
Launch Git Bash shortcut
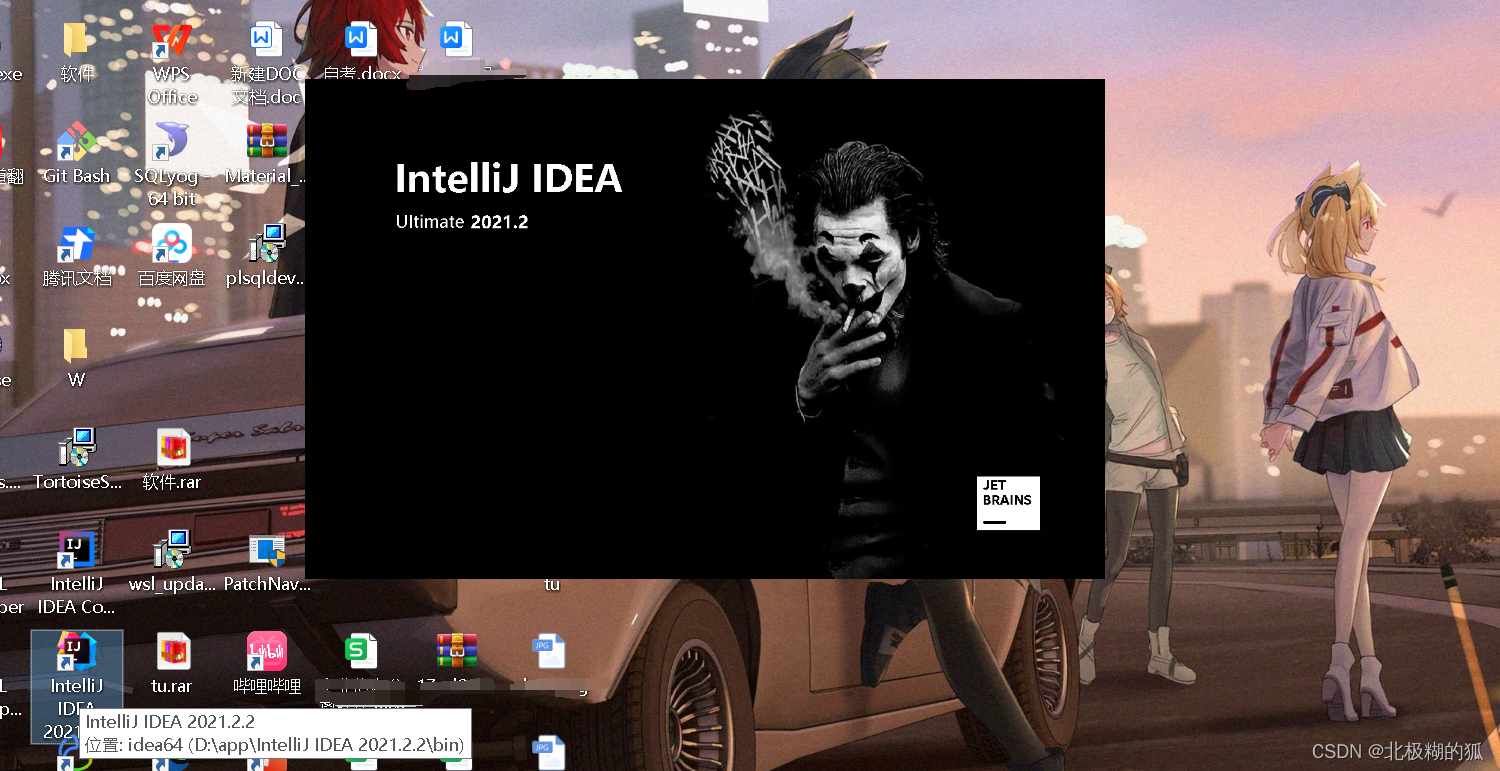76,153
